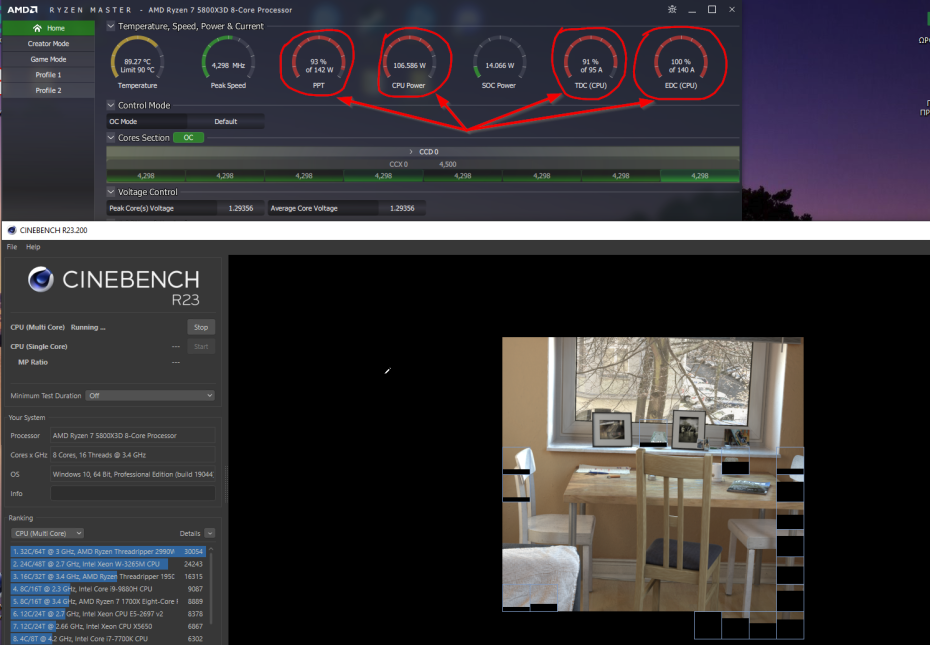
Task: Click the Cinebench logo icon in title bar
Action: (11, 230)
